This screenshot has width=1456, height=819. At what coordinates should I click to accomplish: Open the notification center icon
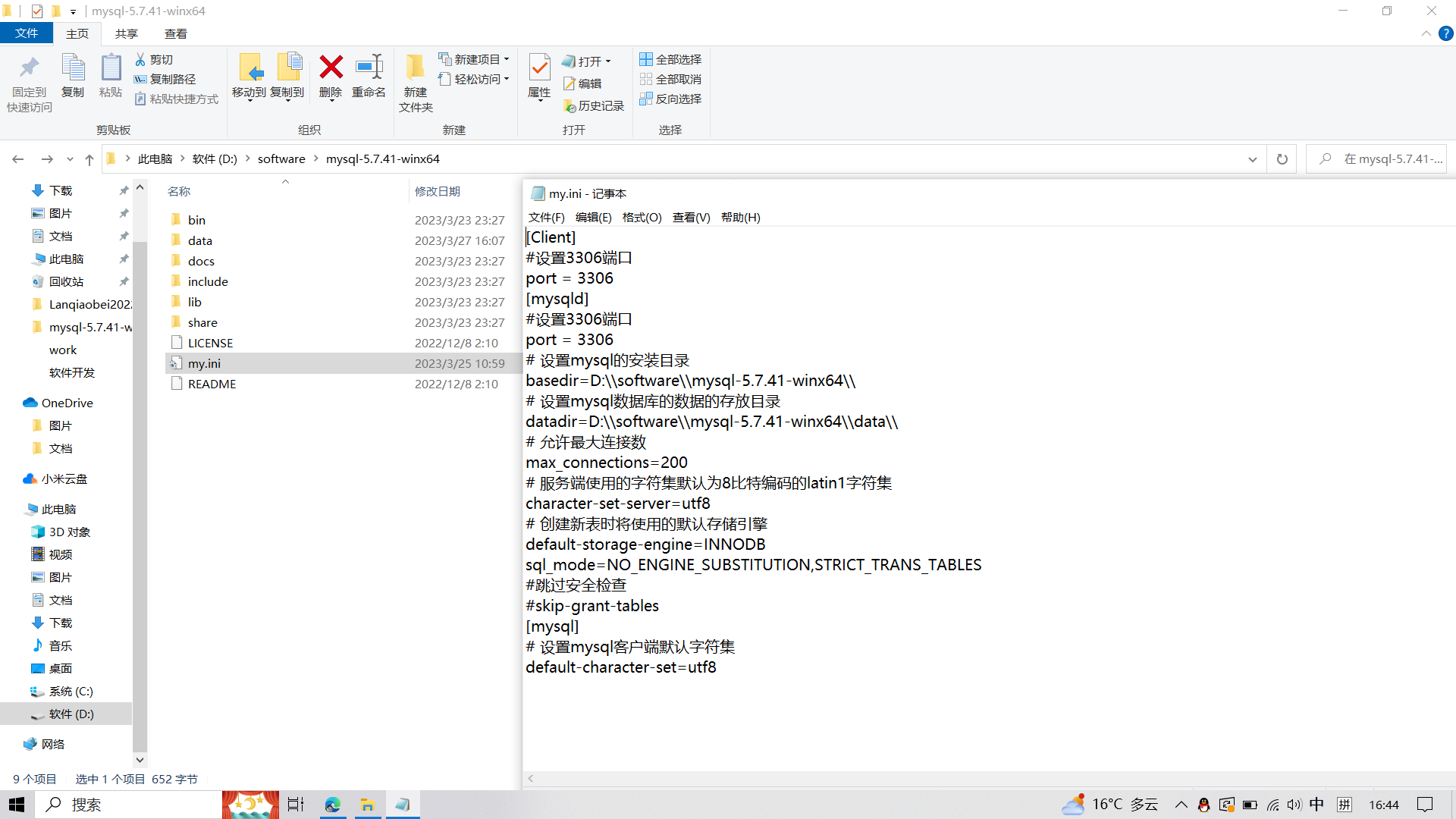1425,805
